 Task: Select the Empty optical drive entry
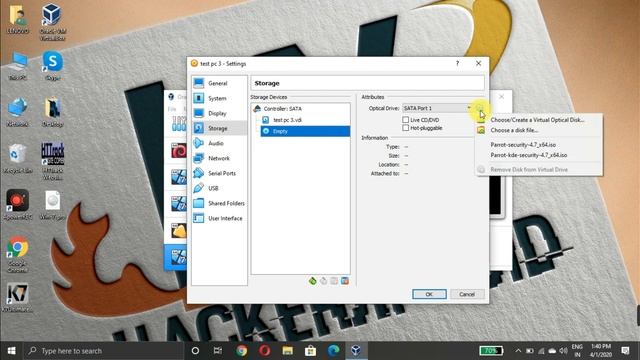pyautogui.click(x=305, y=131)
